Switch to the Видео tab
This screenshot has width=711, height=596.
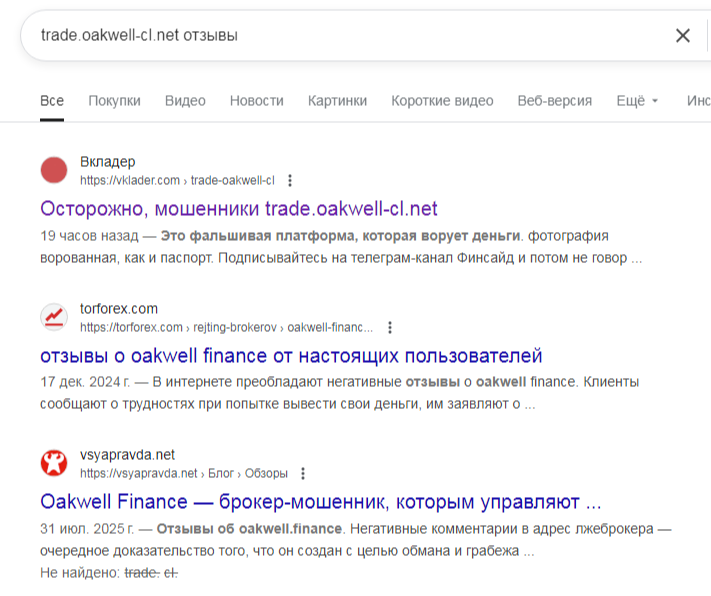[185, 101]
